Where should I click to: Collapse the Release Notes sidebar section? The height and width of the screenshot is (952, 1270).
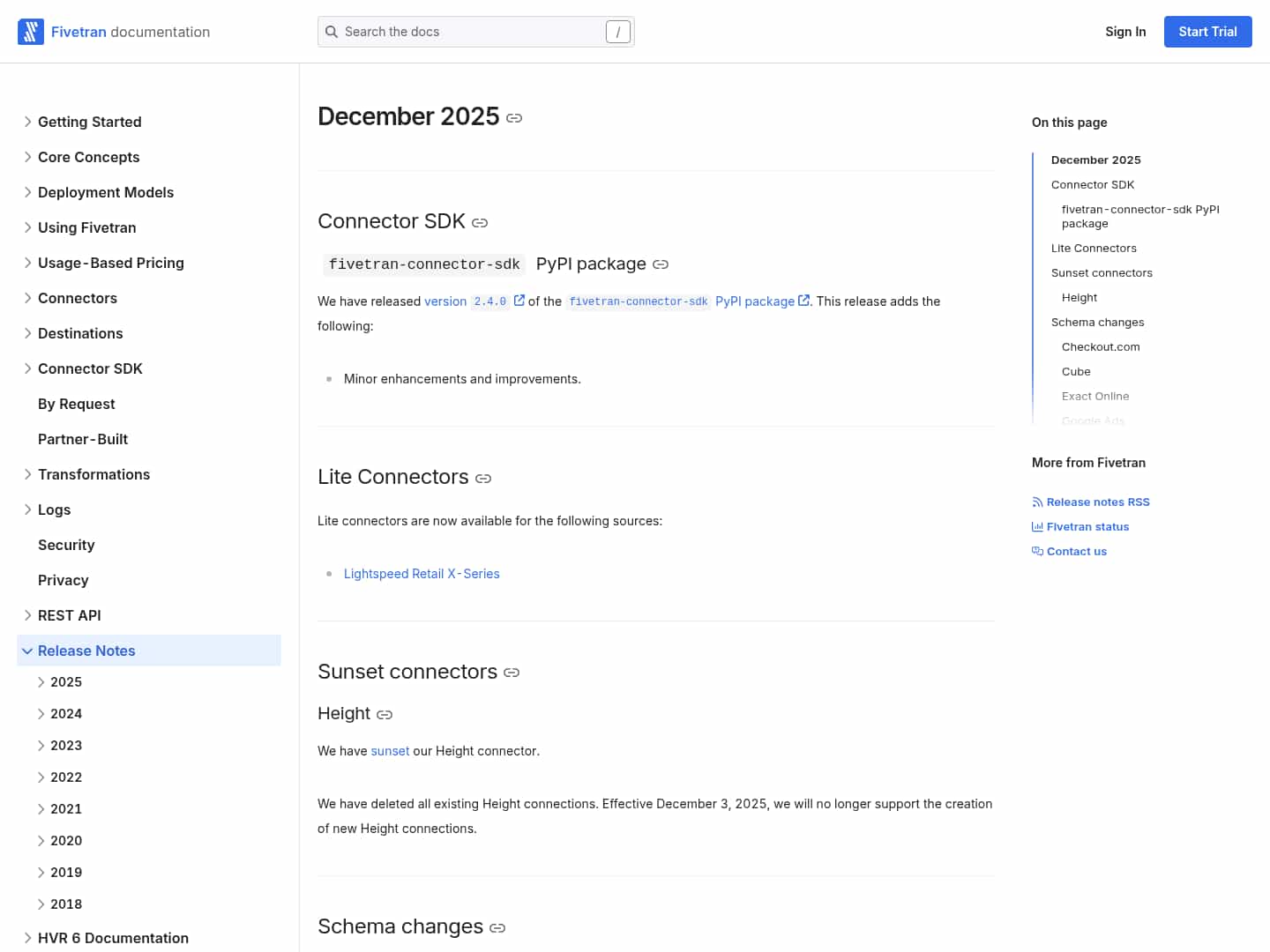pyautogui.click(x=27, y=651)
